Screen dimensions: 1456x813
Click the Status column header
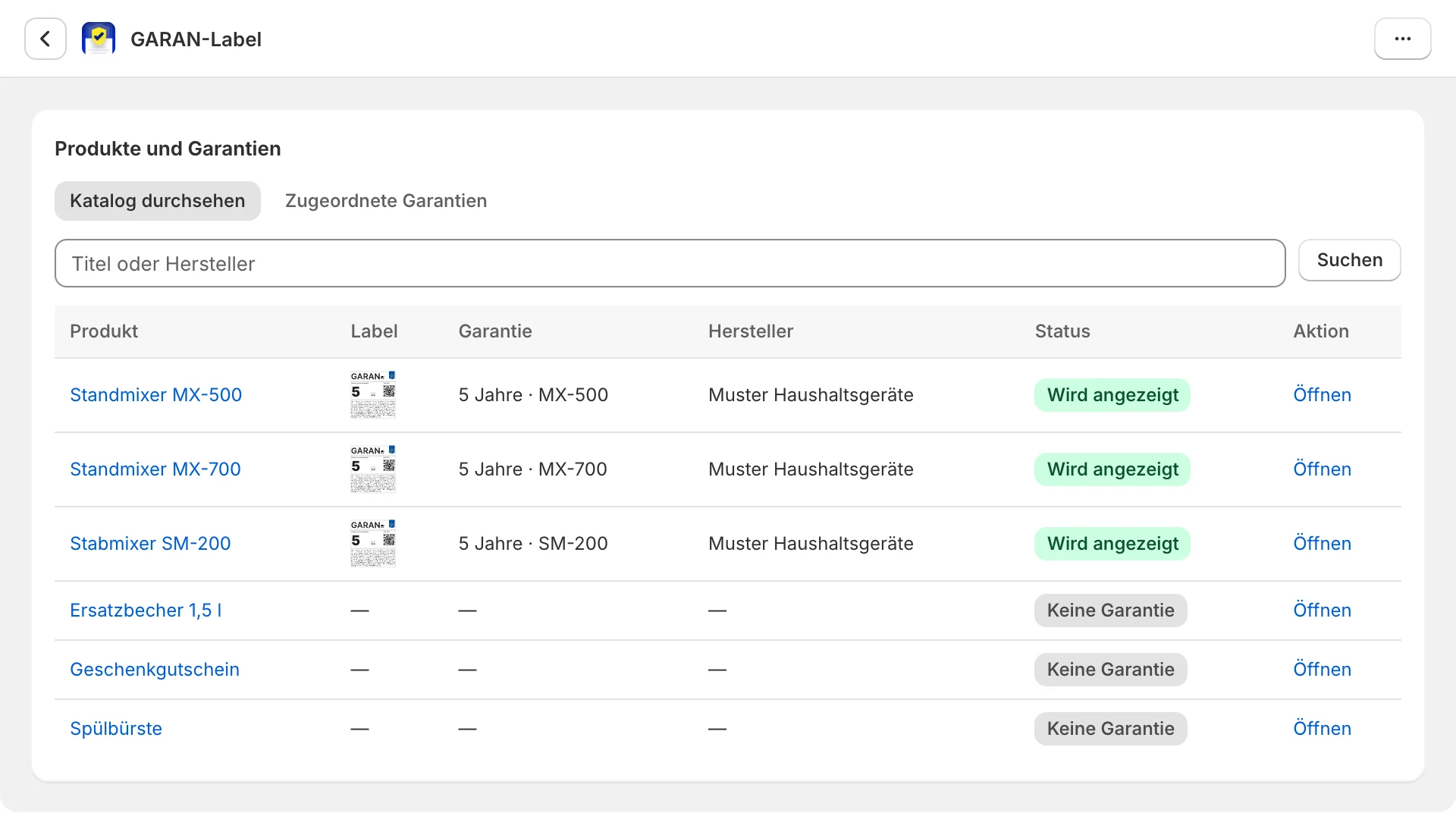(1062, 331)
